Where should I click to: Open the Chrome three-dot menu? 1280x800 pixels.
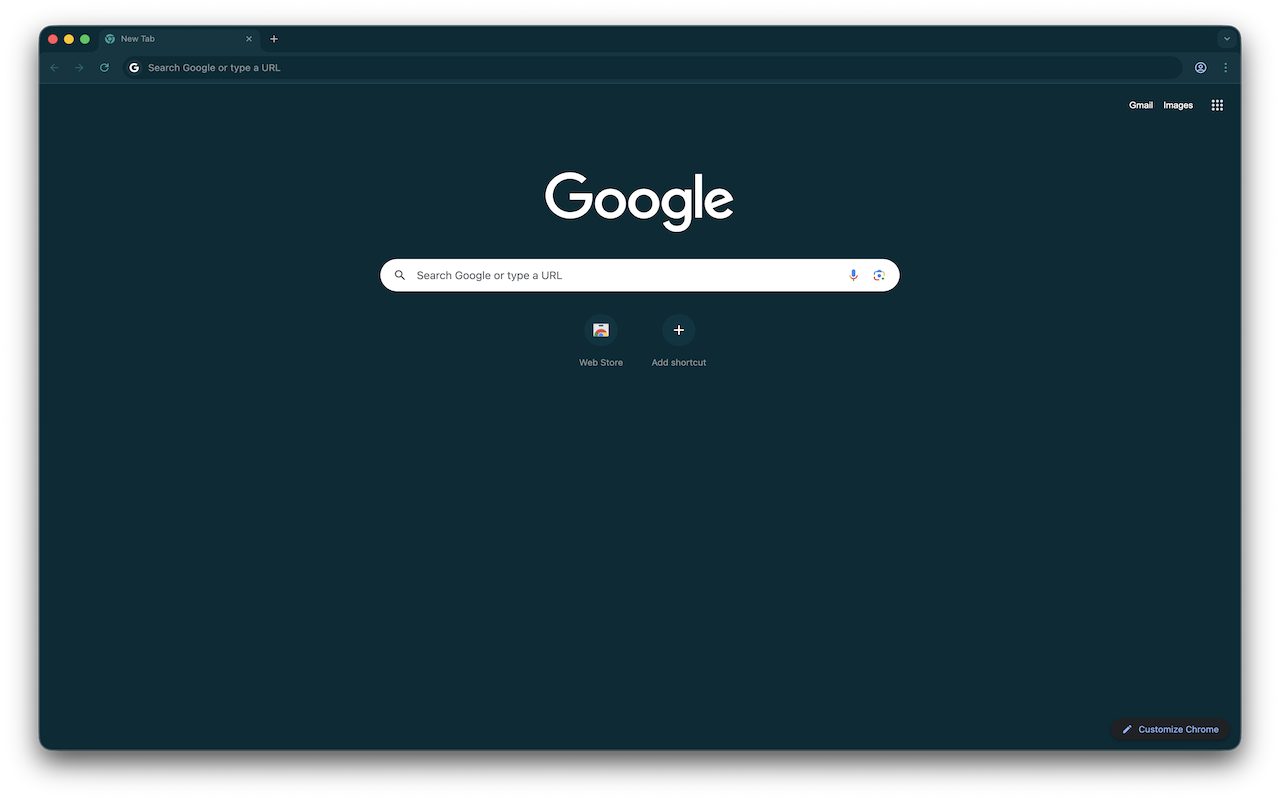tap(1226, 68)
